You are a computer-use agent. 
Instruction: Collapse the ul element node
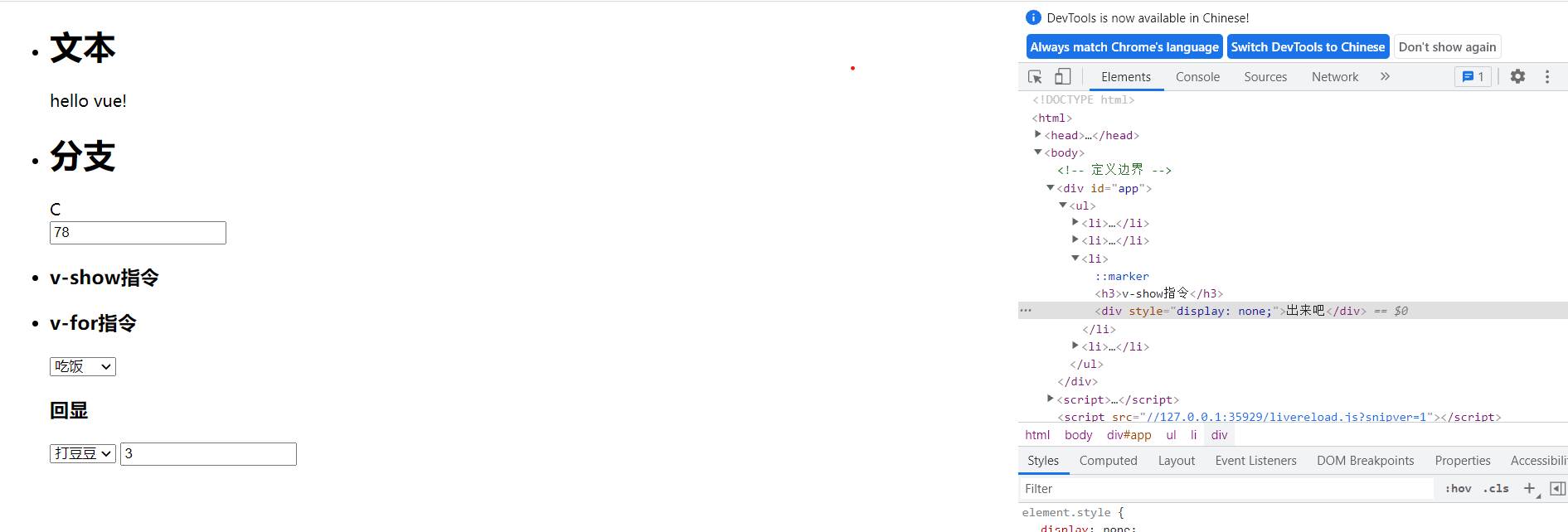click(x=1062, y=205)
